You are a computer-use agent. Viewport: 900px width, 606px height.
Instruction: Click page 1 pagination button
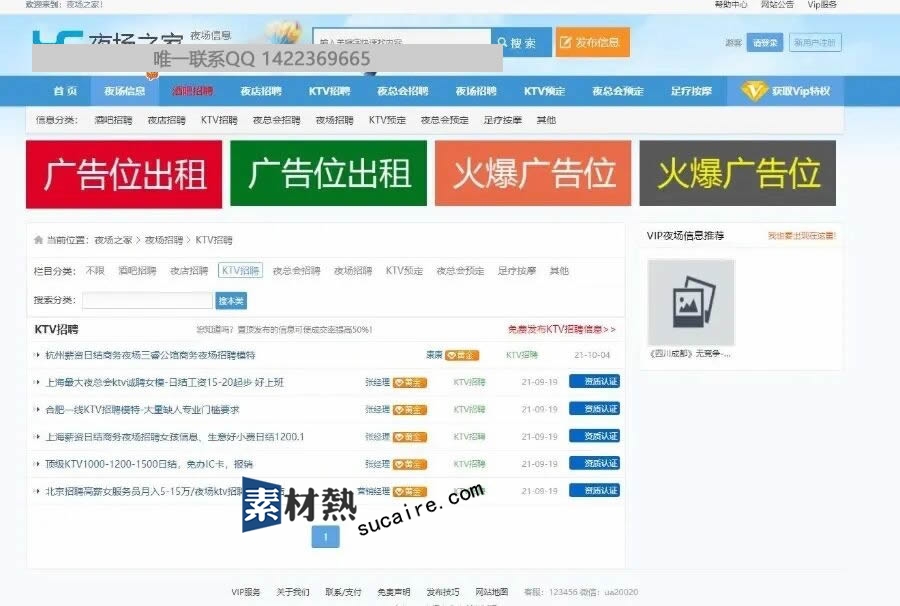point(325,537)
